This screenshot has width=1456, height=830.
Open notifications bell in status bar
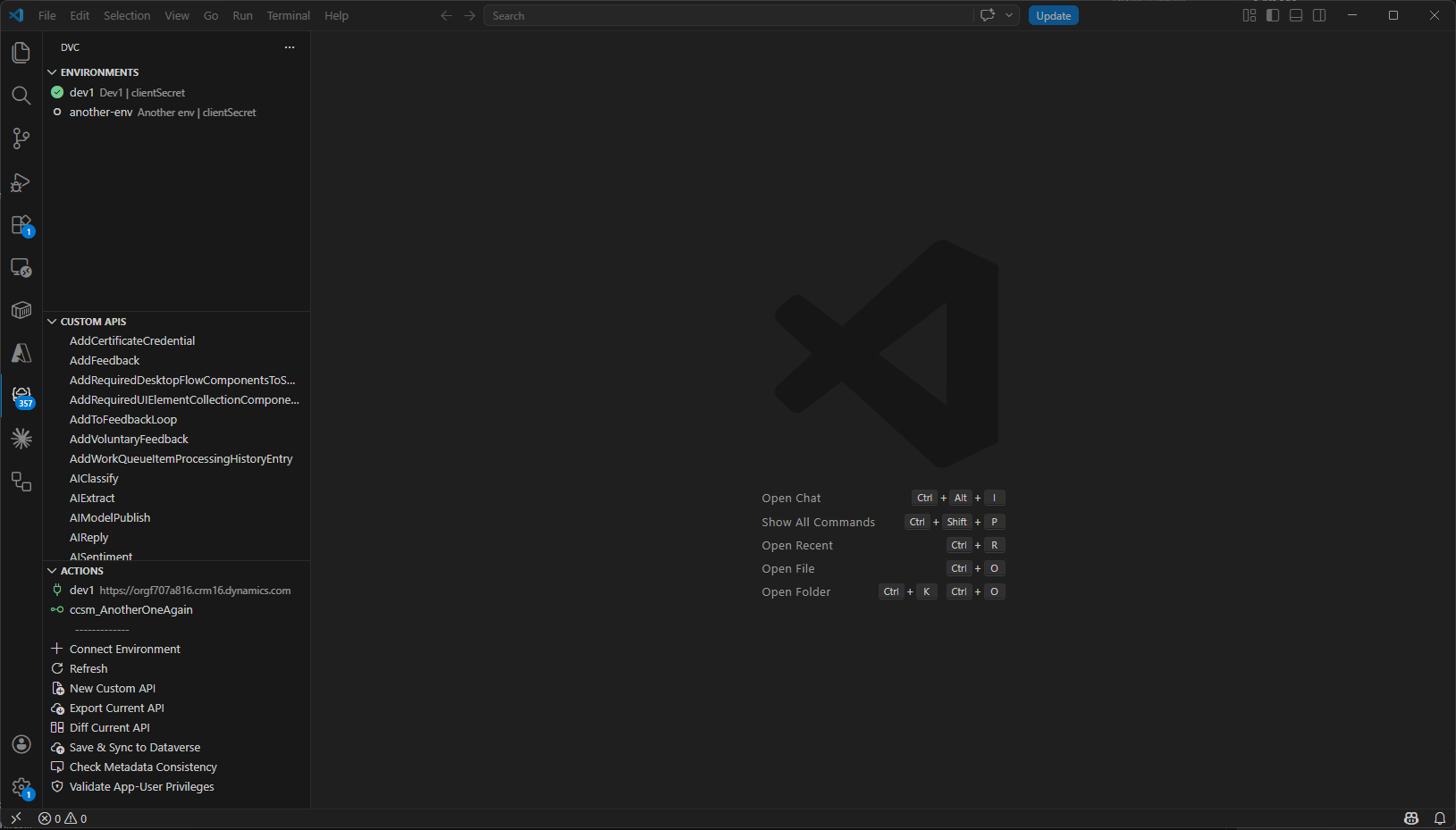[1440, 818]
